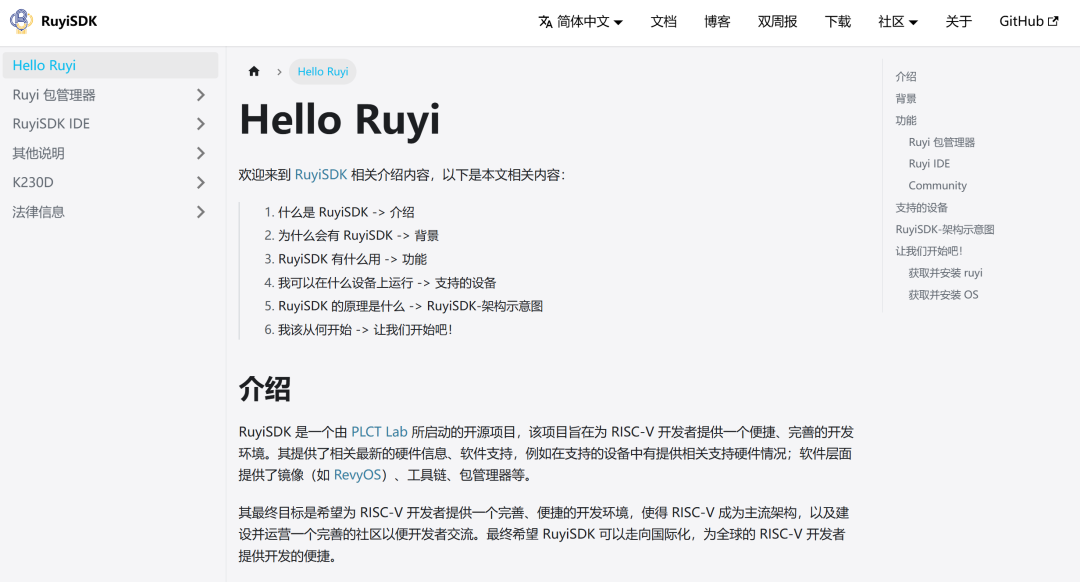Jump to 获取并安装 ruyi in table of contents
Screen dimensions: 1080x582
946,273
